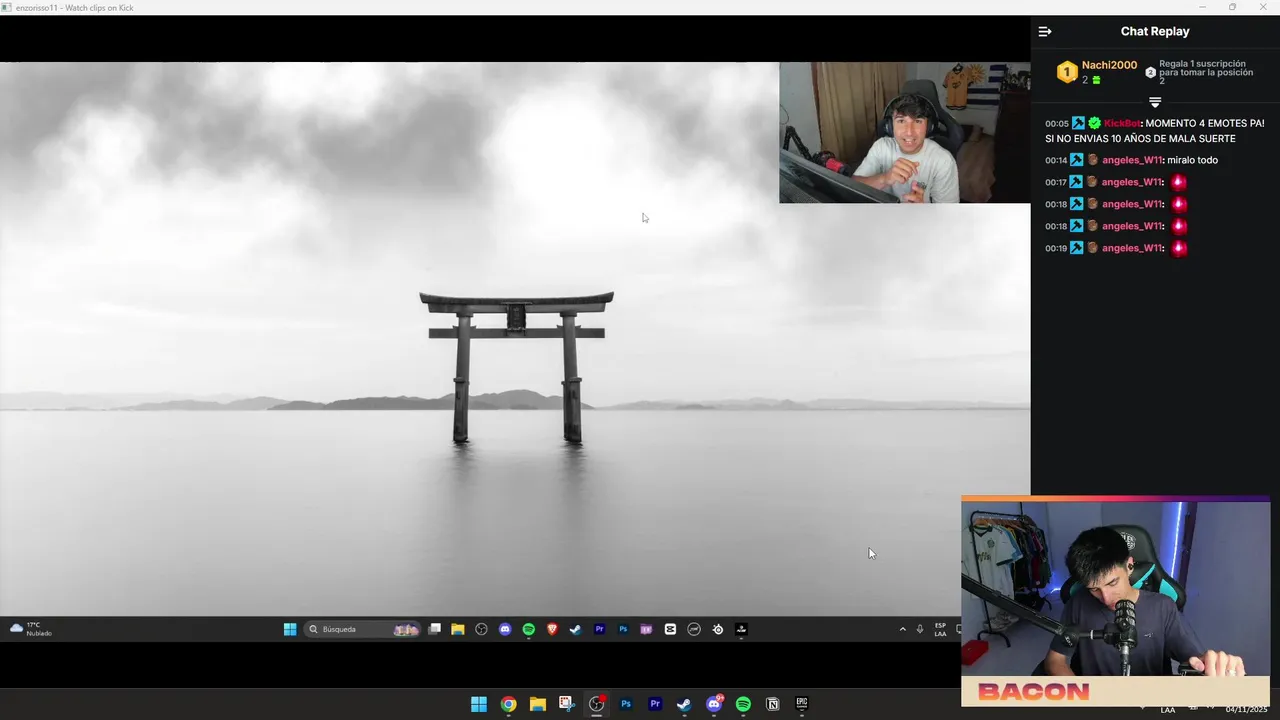Click the red emote in the 00:17 message
The width and height of the screenshot is (1280, 720).
tap(1179, 182)
